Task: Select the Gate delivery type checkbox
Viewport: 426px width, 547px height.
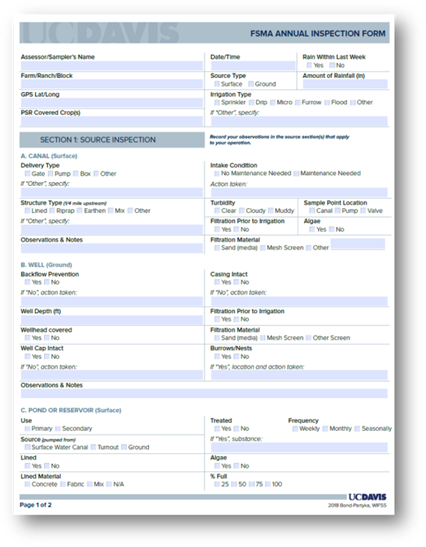Action: (27, 174)
